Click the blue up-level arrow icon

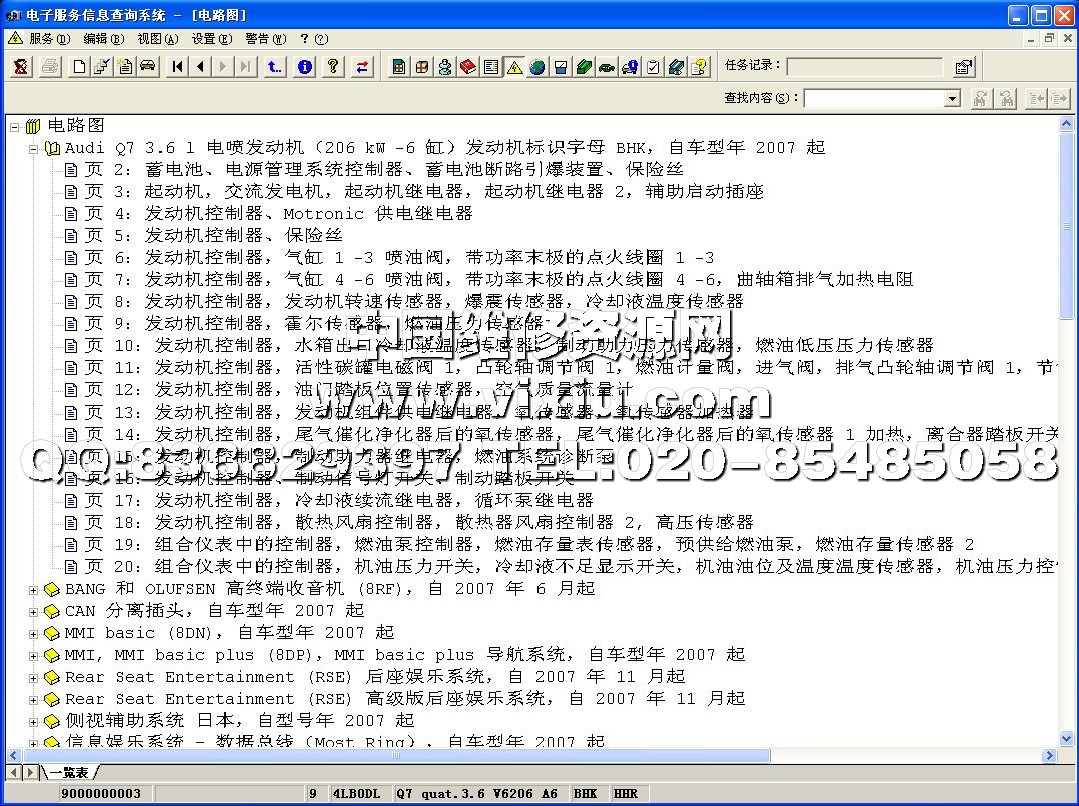pyautogui.click(x=275, y=67)
